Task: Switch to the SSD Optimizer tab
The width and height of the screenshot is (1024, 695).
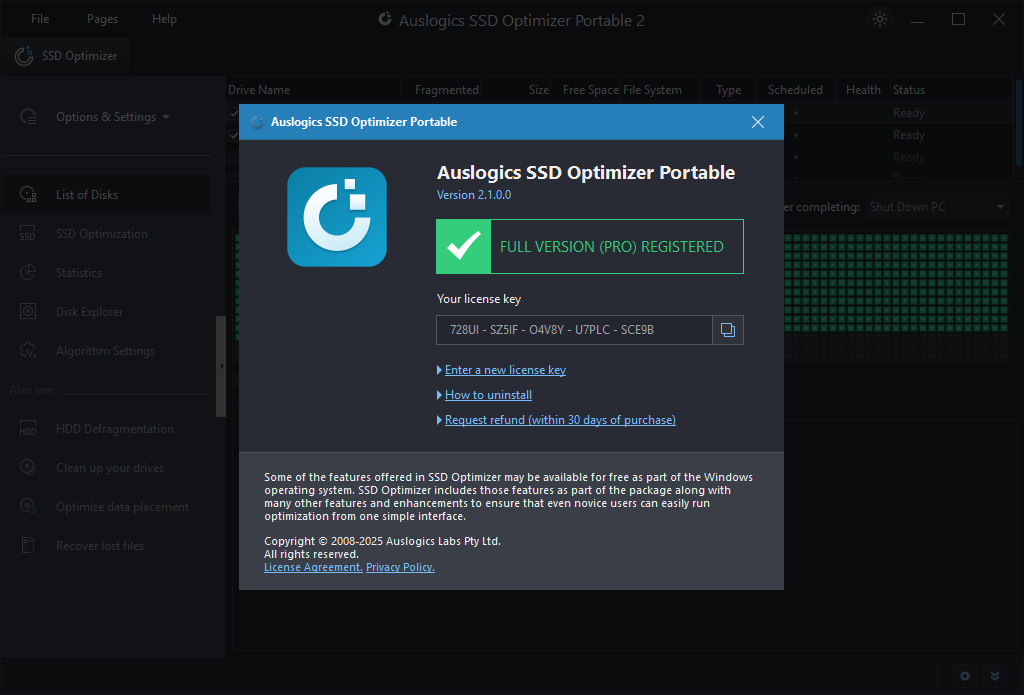Action: pyautogui.click(x=65, y=56)
